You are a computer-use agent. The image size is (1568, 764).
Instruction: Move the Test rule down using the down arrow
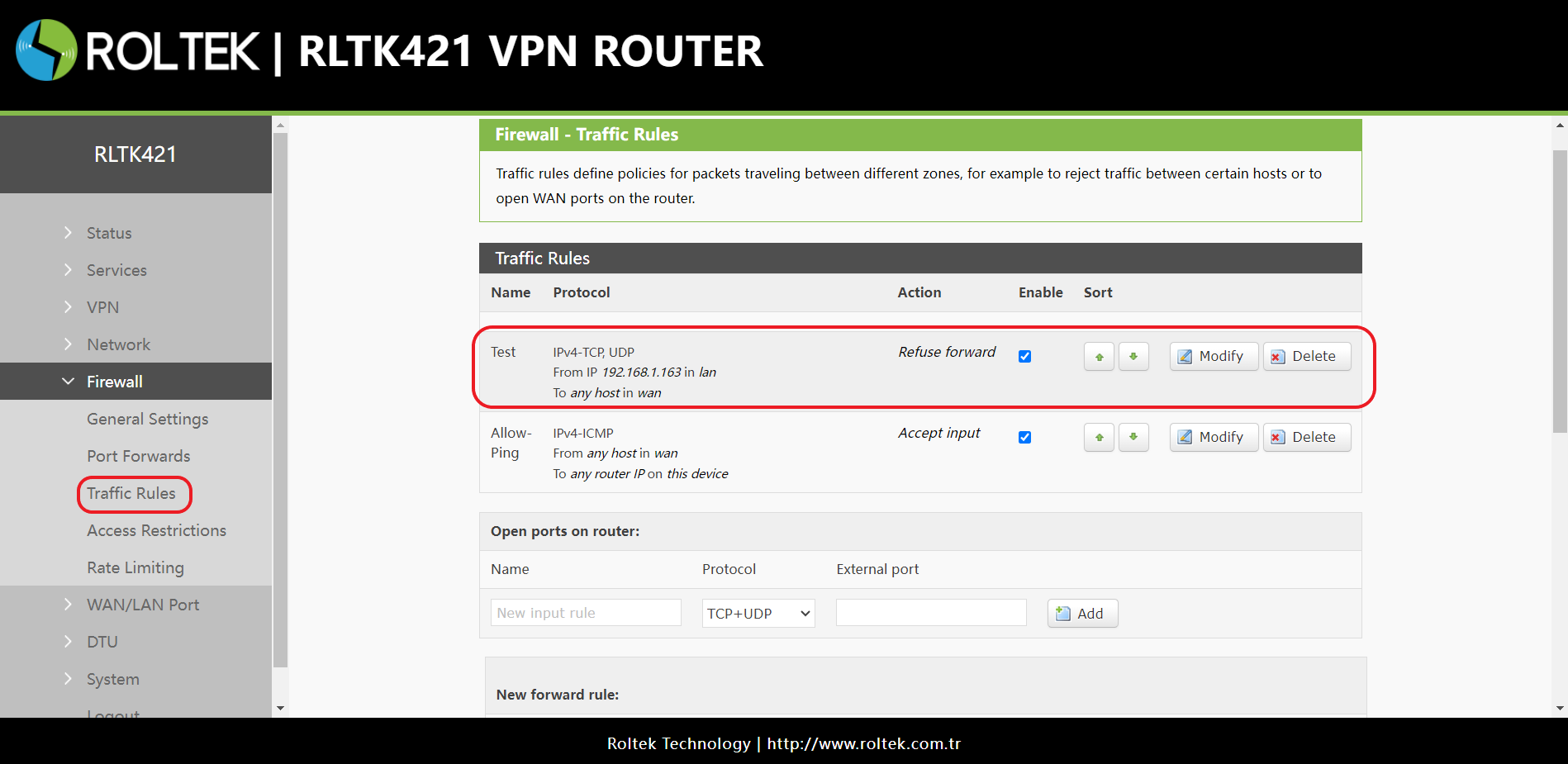click(1133, 356)
